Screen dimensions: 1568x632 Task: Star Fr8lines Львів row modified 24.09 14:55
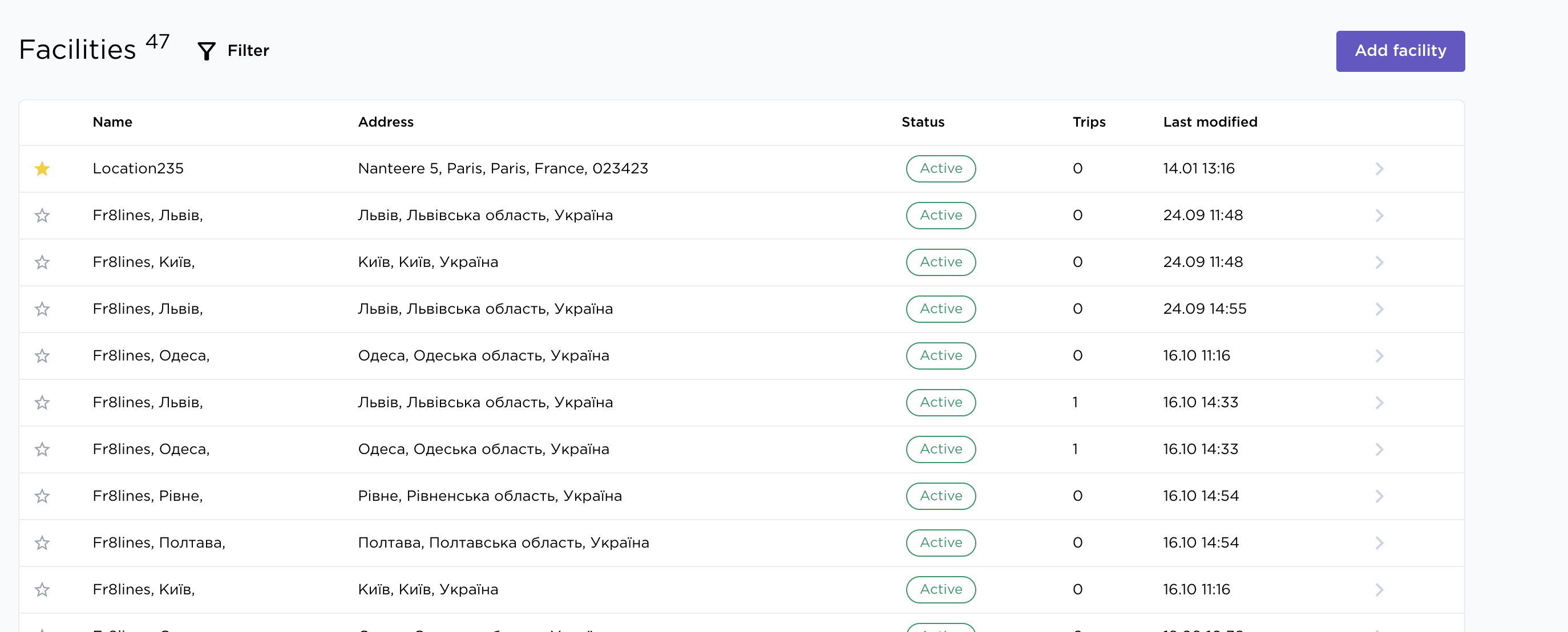pos(42,309)
